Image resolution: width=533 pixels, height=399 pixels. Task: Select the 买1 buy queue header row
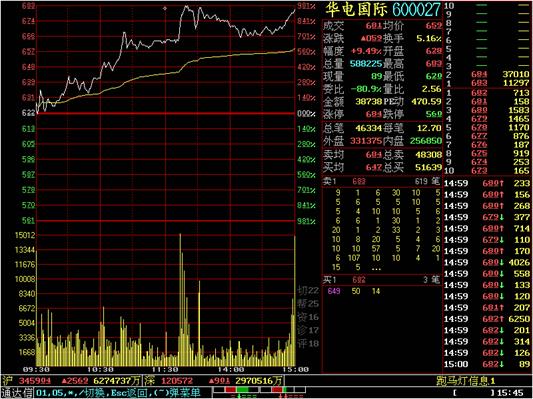click(381, 280)
